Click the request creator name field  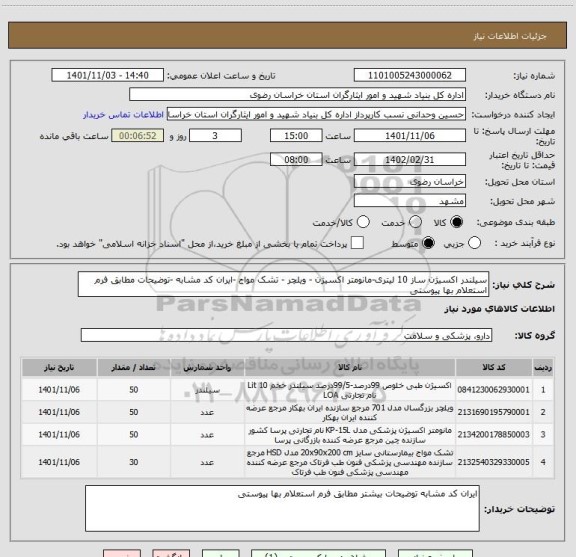tap(316, 114)
